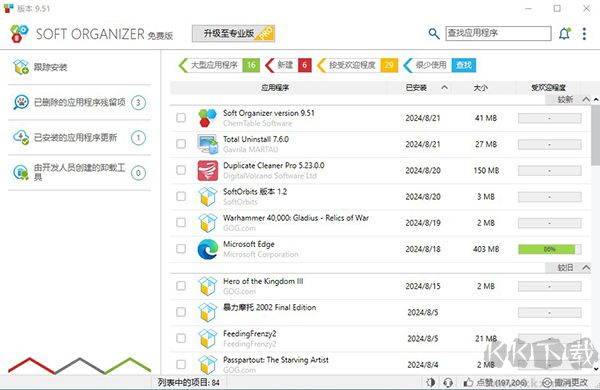Toggle the dark mode status bar icon
This screenshot has width=600, height=390.
430,382
